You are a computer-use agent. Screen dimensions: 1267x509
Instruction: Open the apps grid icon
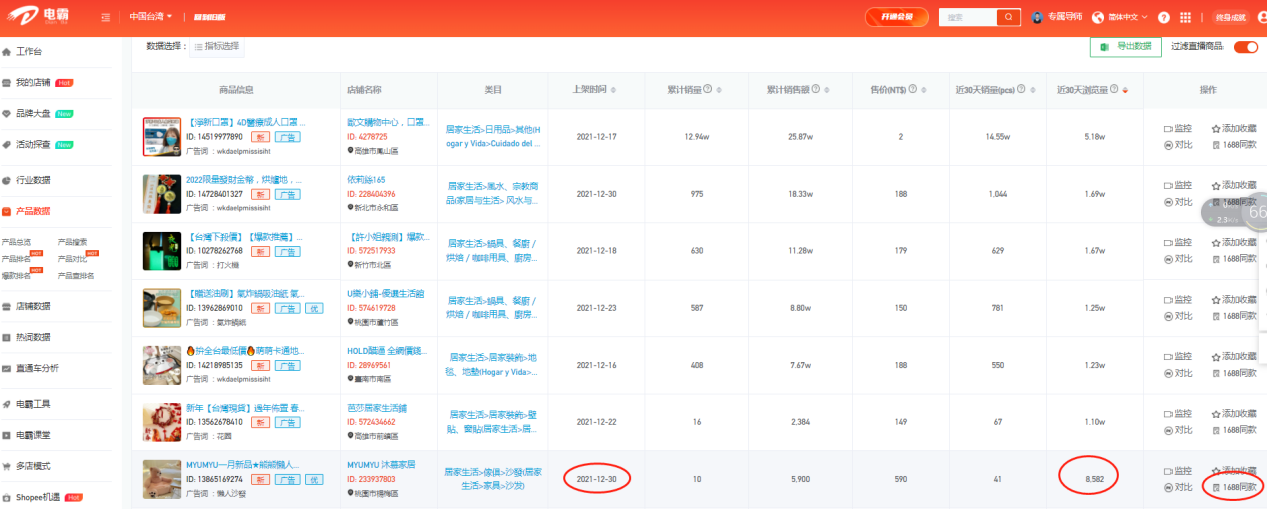pos(1186,17)
